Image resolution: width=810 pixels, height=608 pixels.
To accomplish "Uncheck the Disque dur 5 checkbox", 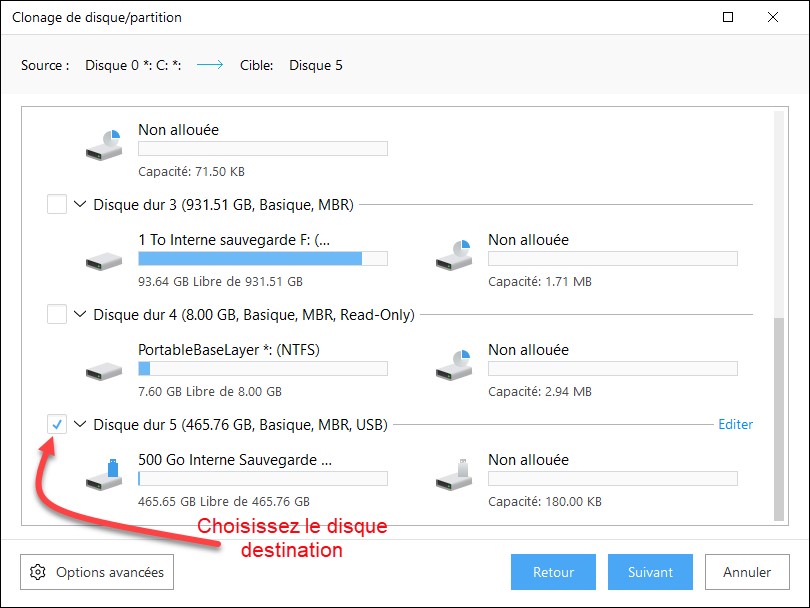I will 57,425.
